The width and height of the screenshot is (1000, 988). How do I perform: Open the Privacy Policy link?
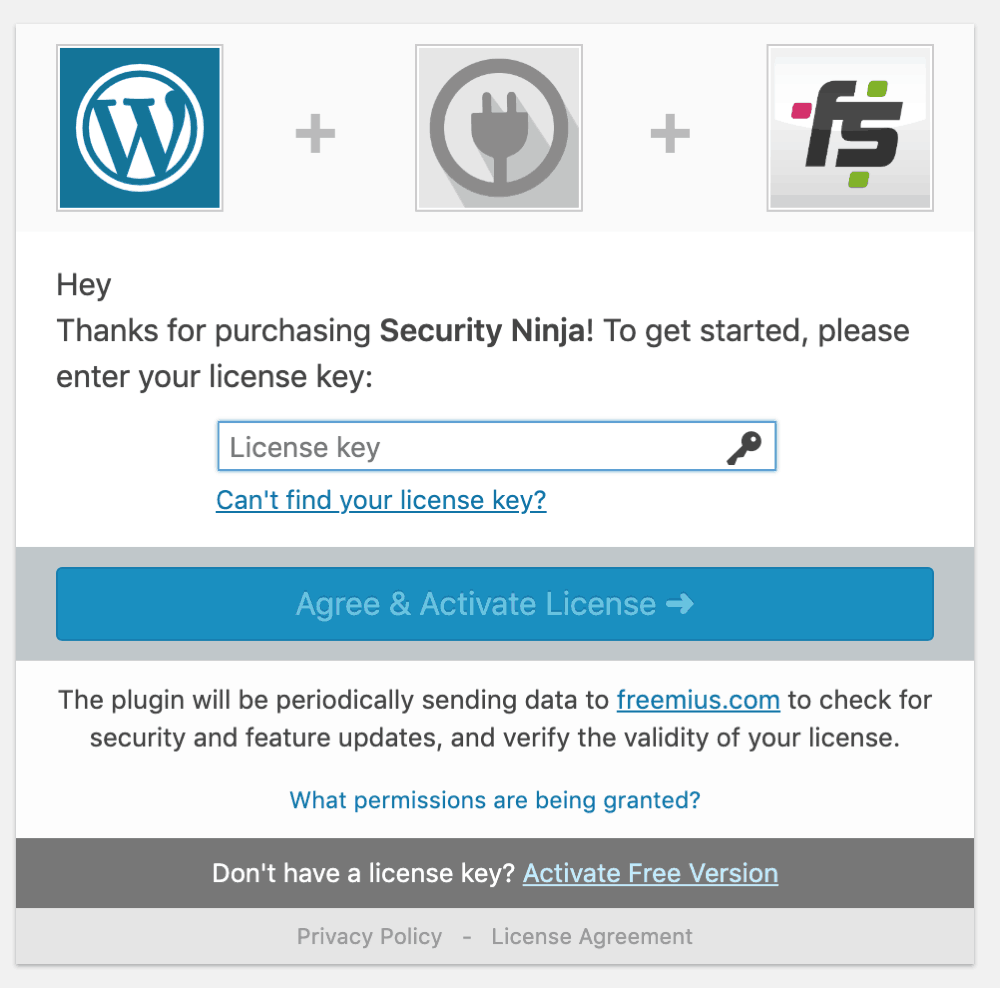tap(369, 937)
